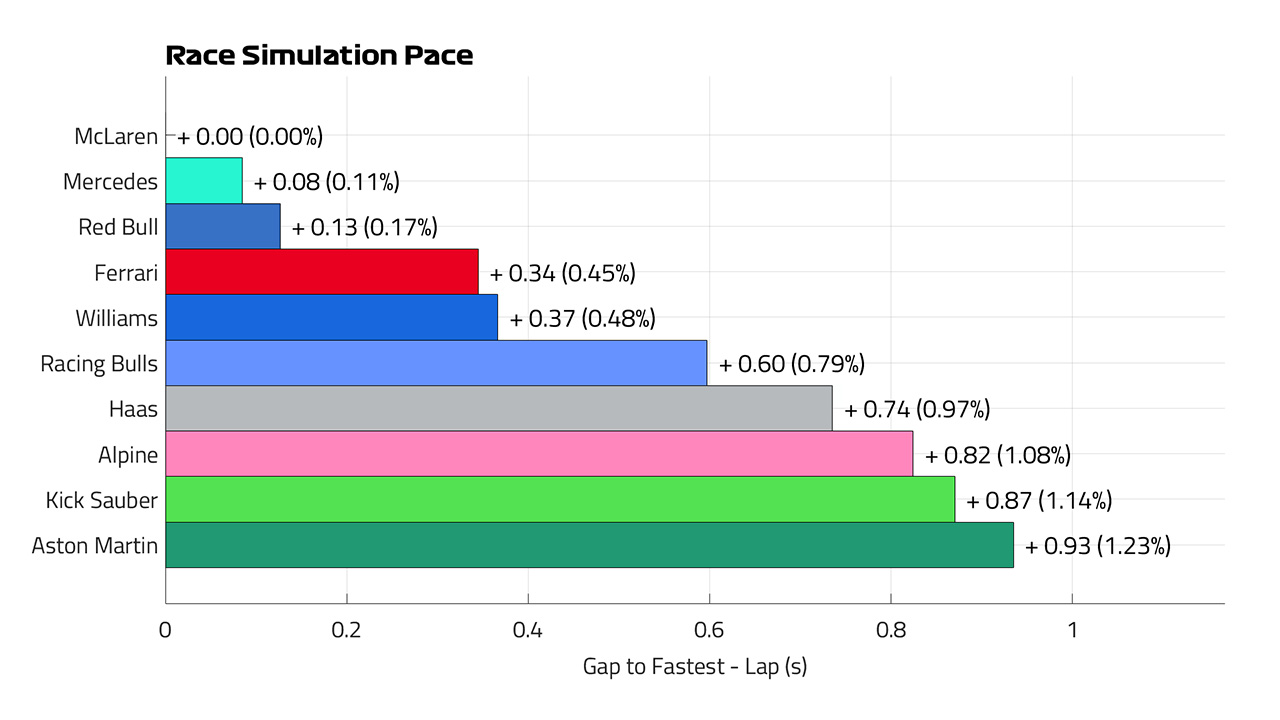Image resolution: width=1280 pixels, height=720 pixels.
Task: Click the Mercedes turquoise bar
Action: point(204,181)
